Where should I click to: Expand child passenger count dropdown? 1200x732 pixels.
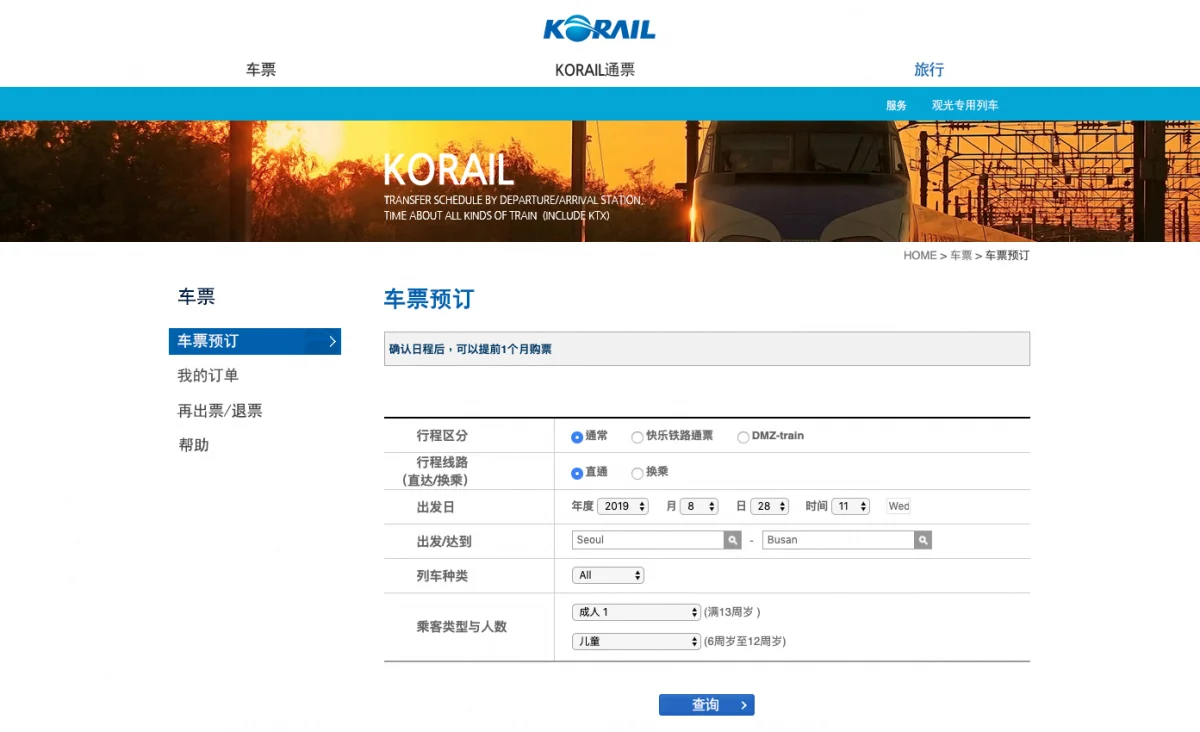click(x=636, y=641)
